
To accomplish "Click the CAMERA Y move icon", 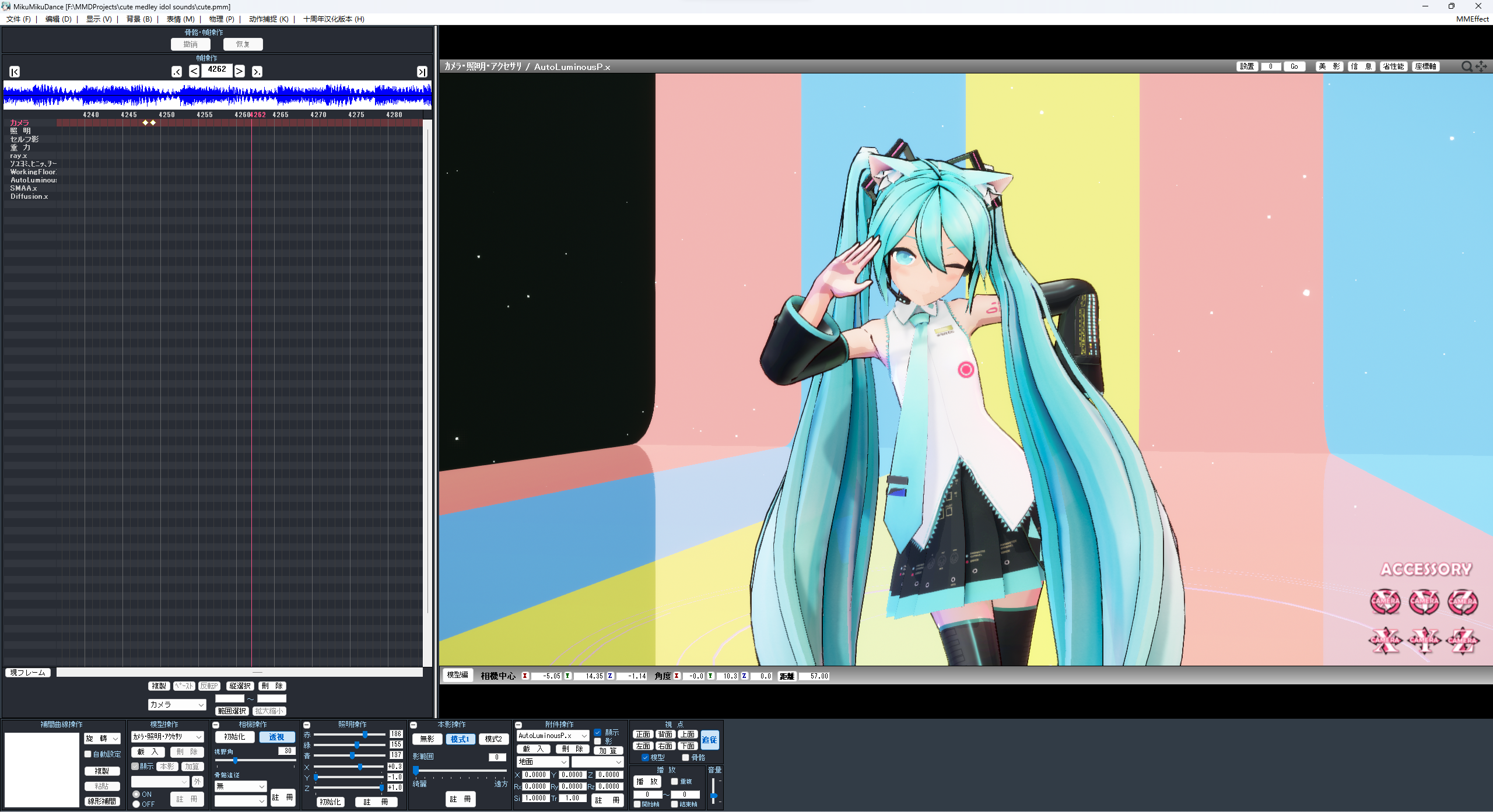I will 1424,640.
